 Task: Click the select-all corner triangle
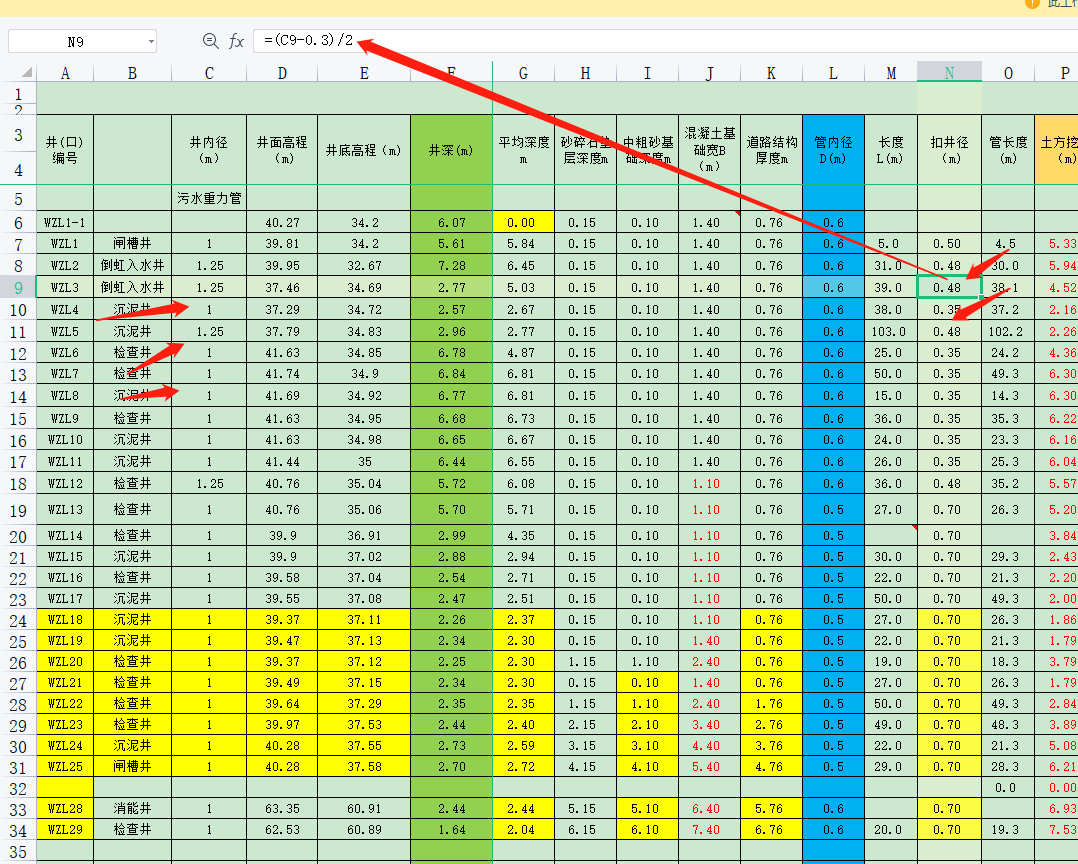[27, 72]
